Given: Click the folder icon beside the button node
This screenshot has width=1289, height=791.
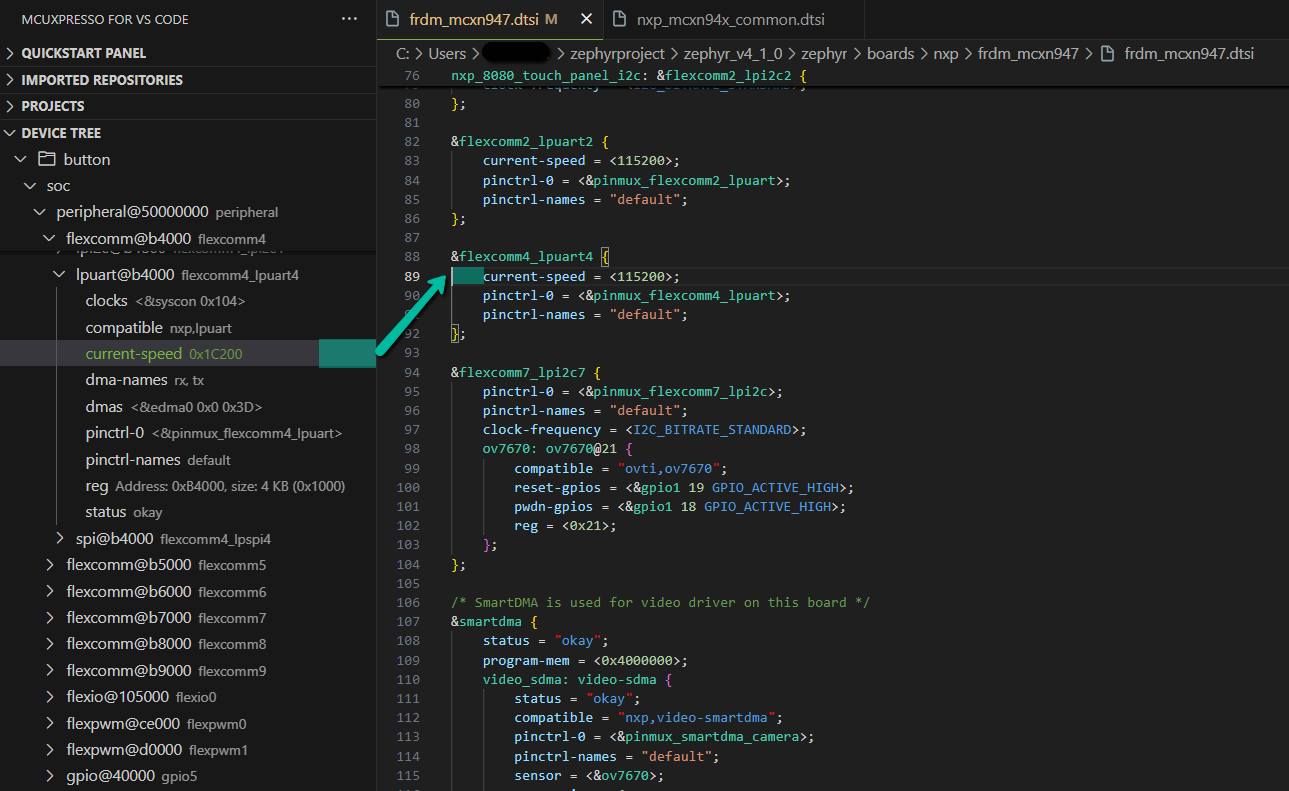Looking at the screenshot, I should pos(46,158).
